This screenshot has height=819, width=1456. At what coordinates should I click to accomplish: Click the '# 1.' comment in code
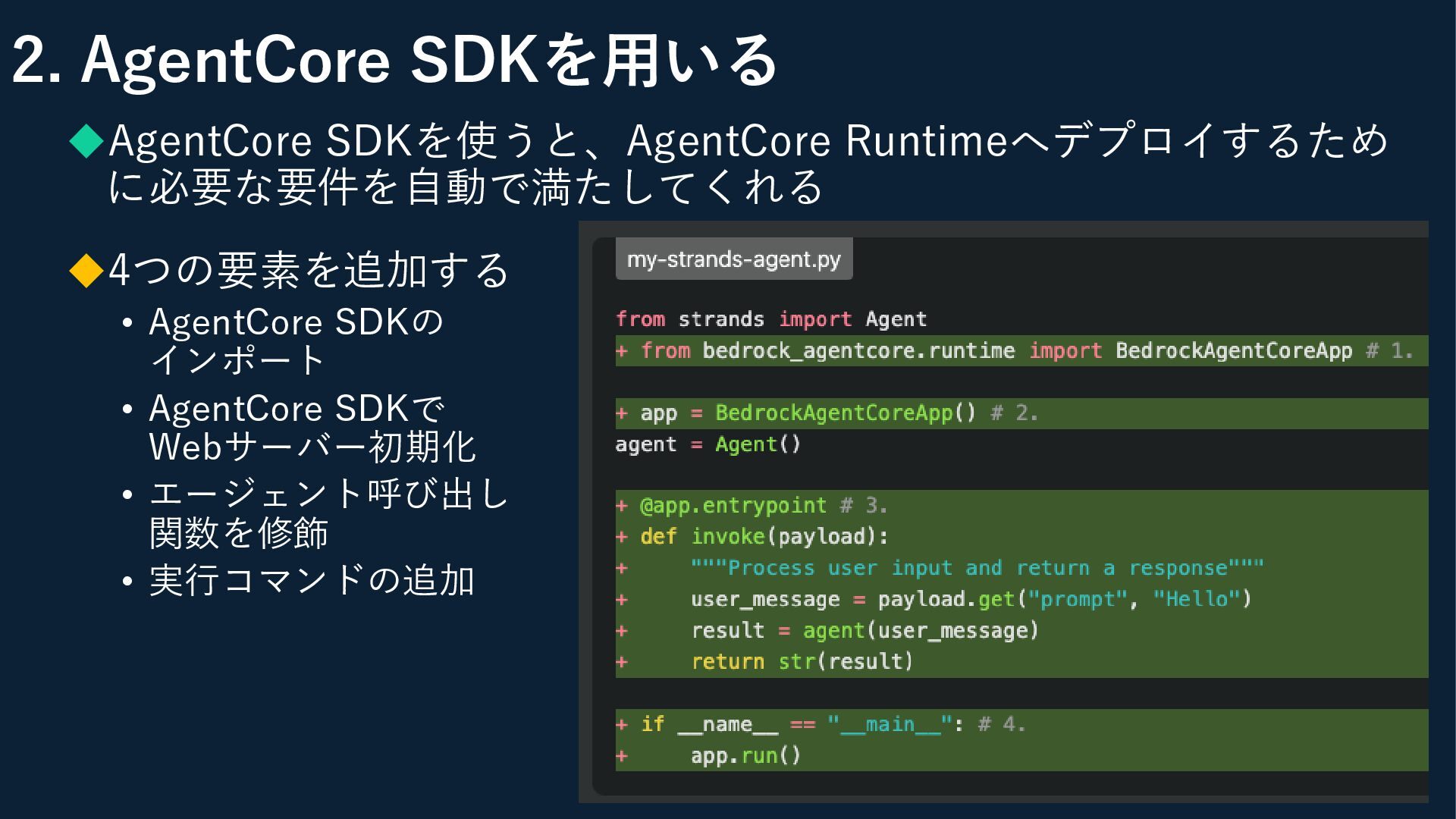1389,351
